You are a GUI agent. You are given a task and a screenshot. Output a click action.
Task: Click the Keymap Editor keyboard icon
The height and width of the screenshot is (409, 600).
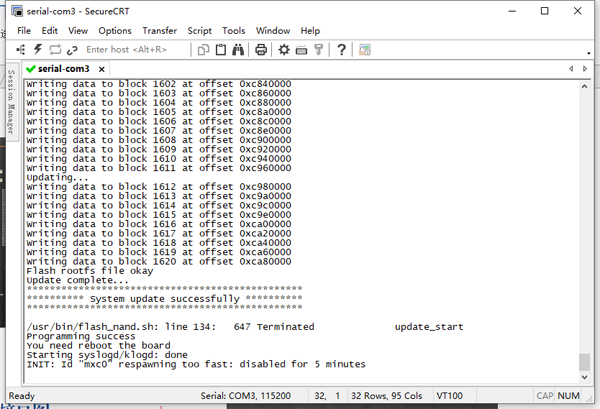302,50
